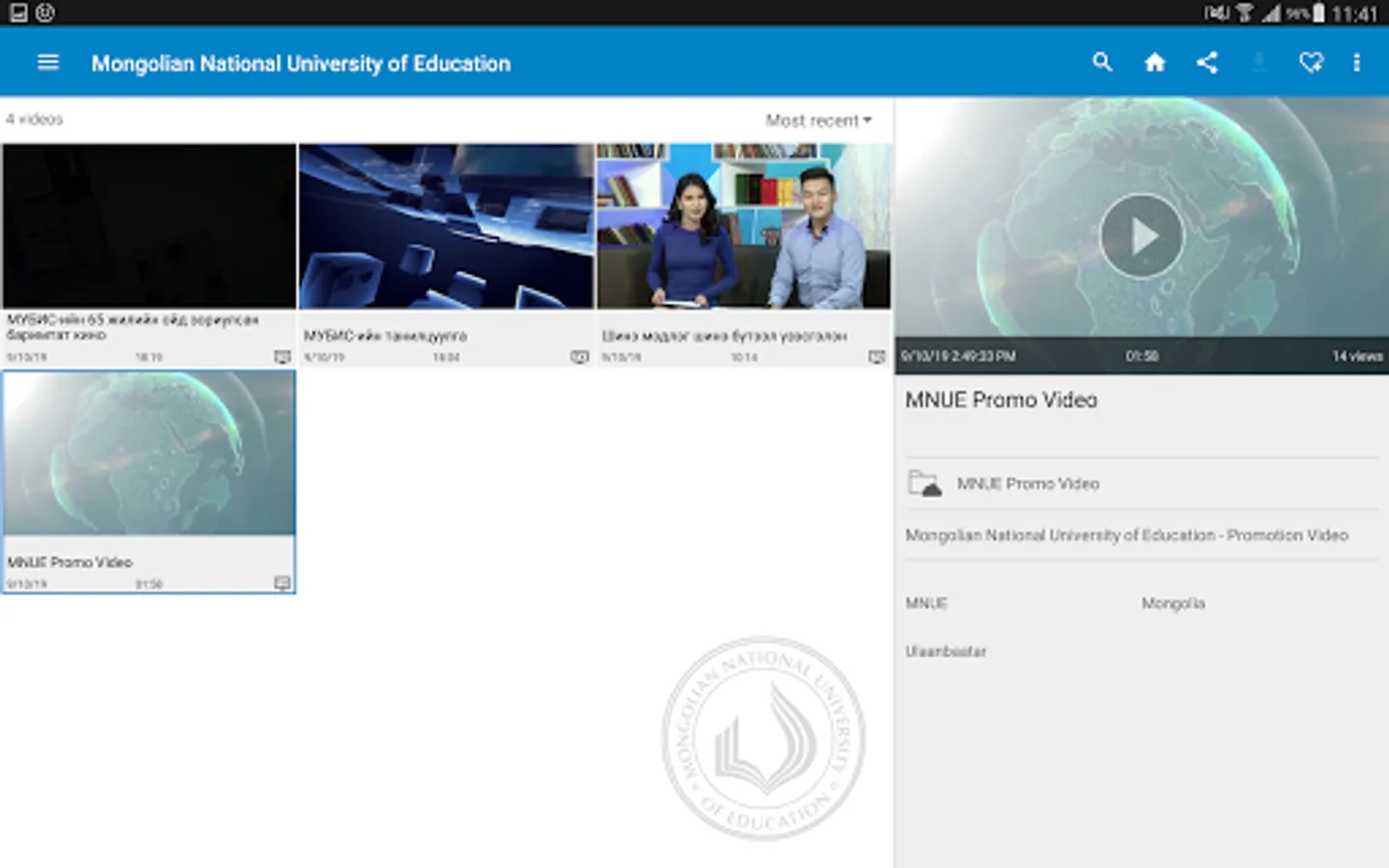The height and width of the screenshot is (868, 1389).
Task: Tap the Wi-Fi status bar icon
Action: (1245, 13)
